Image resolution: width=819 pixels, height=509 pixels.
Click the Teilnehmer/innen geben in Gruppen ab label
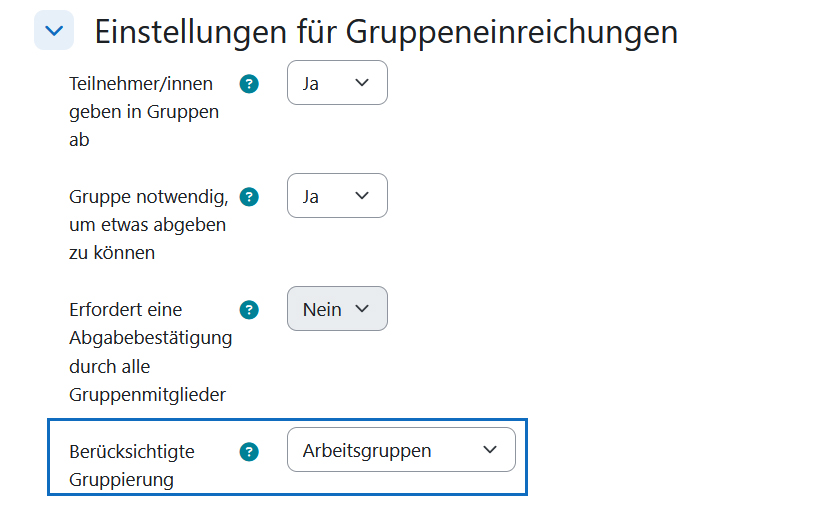[x=143, y=112]
